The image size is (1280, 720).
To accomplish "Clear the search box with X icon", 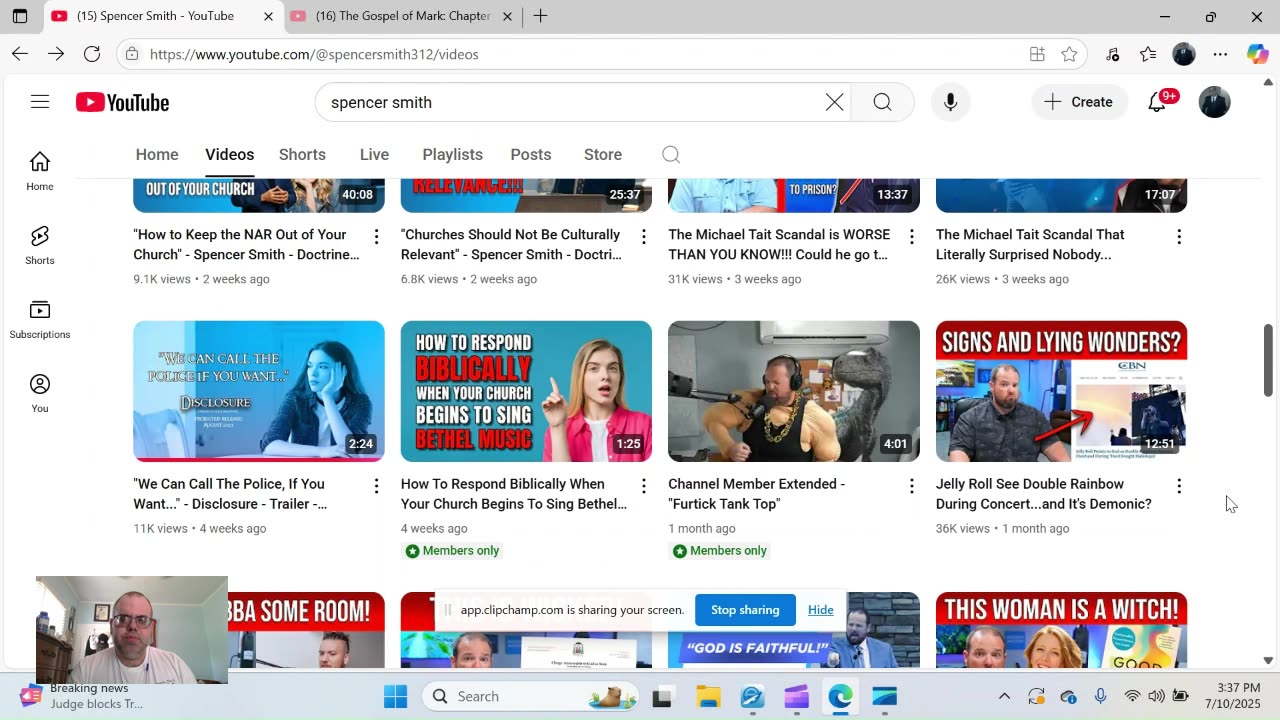I will tap(834, 102).
